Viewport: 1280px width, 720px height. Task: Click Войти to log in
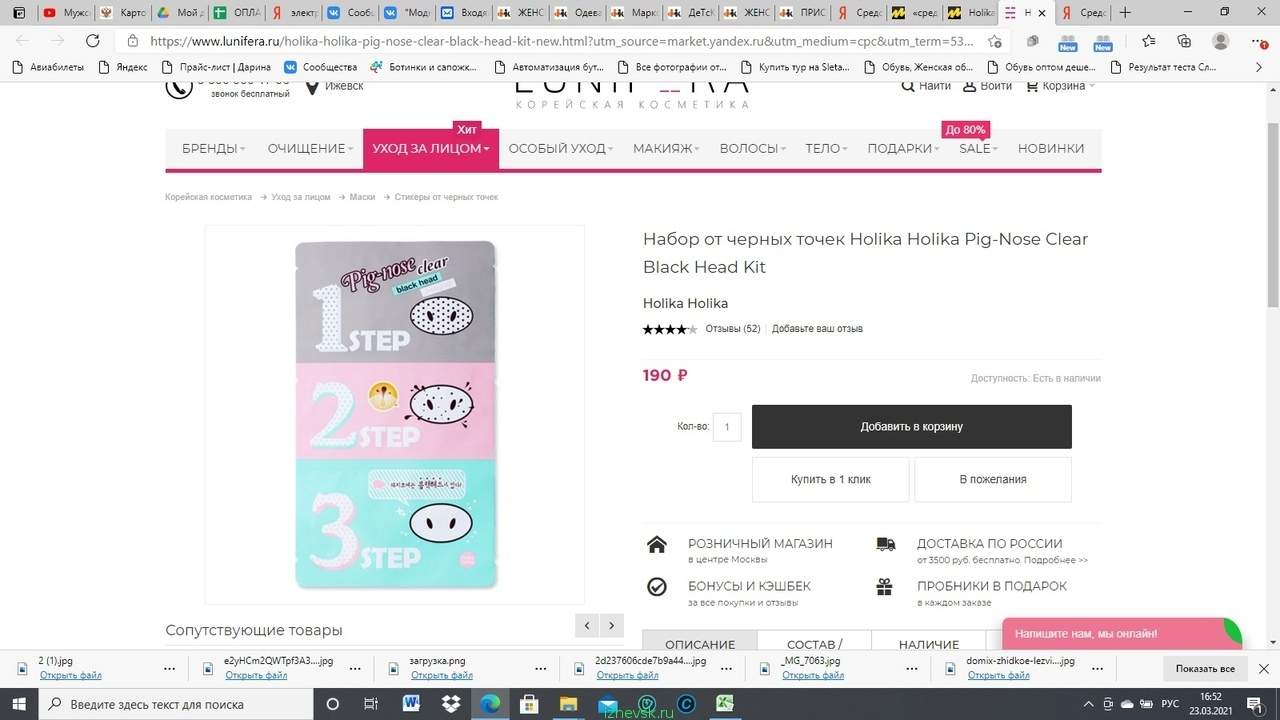click(987, 86)
